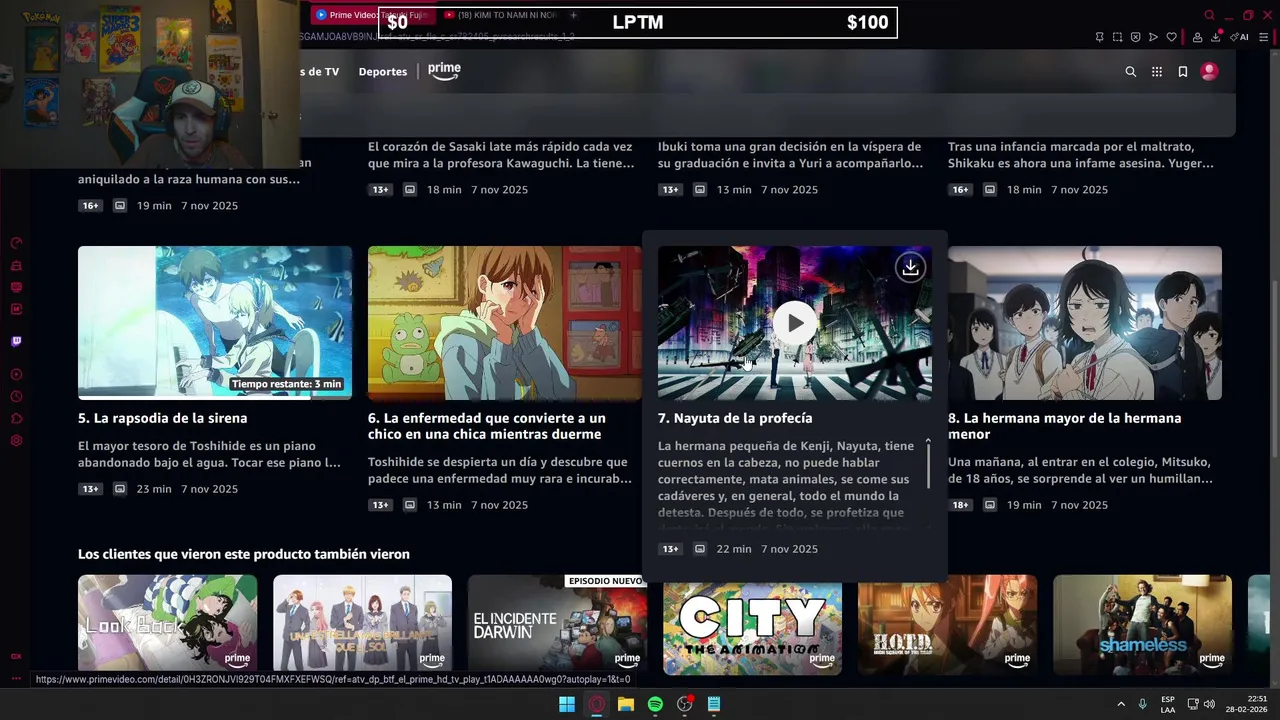Click the prime logo in navigation bar
Image resolution: width=1280 pixels, height=720 pixels.
tap(444, 71)
